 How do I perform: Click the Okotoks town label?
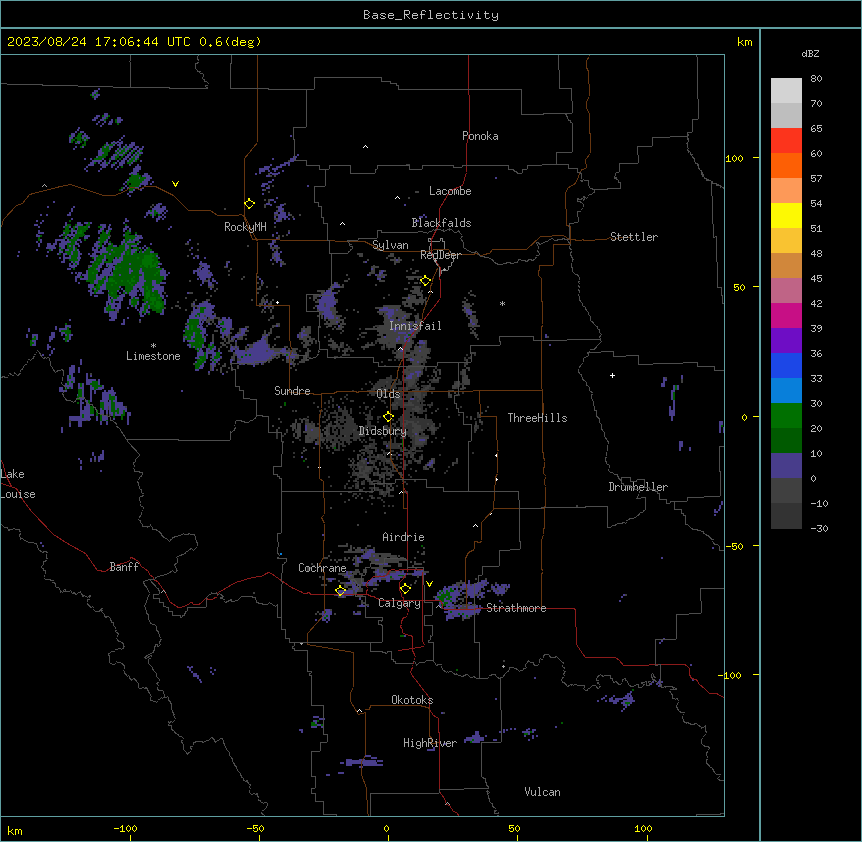click(412, 700)
